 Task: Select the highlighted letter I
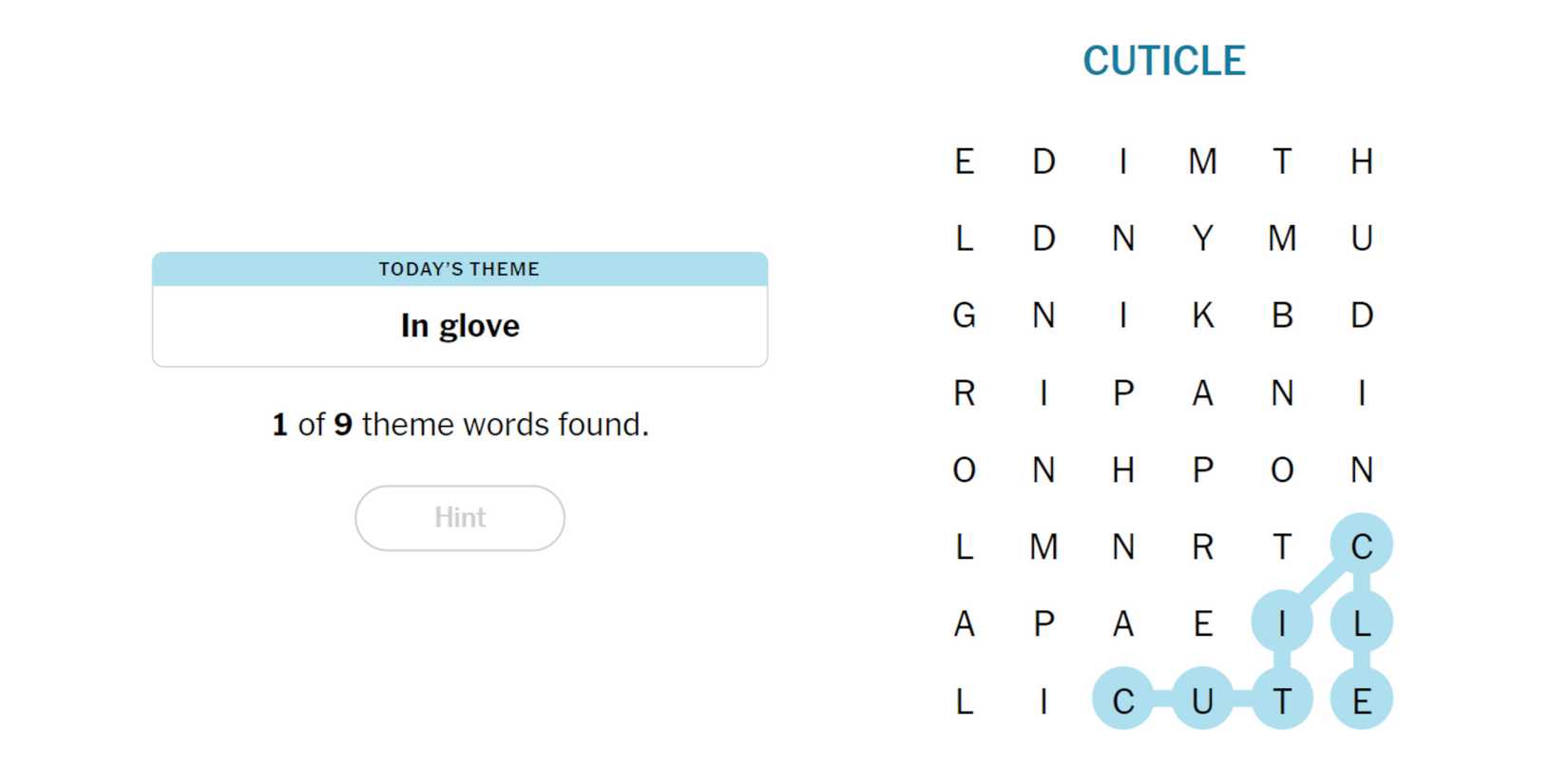(1282, 624)
